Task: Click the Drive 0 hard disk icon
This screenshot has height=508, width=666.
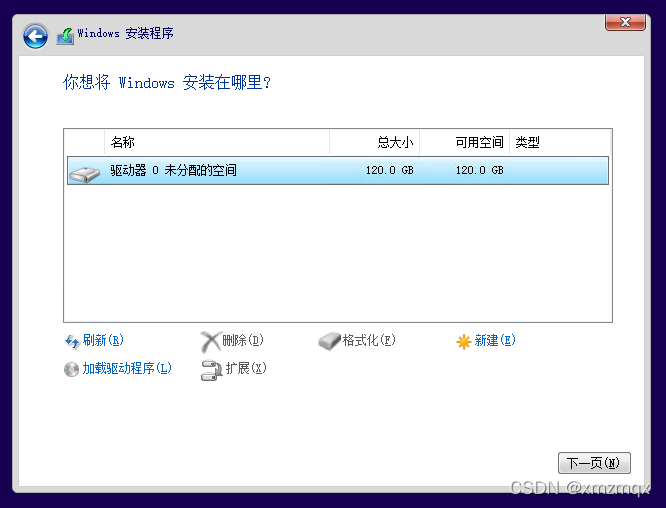Action: (x=85, y=174)
